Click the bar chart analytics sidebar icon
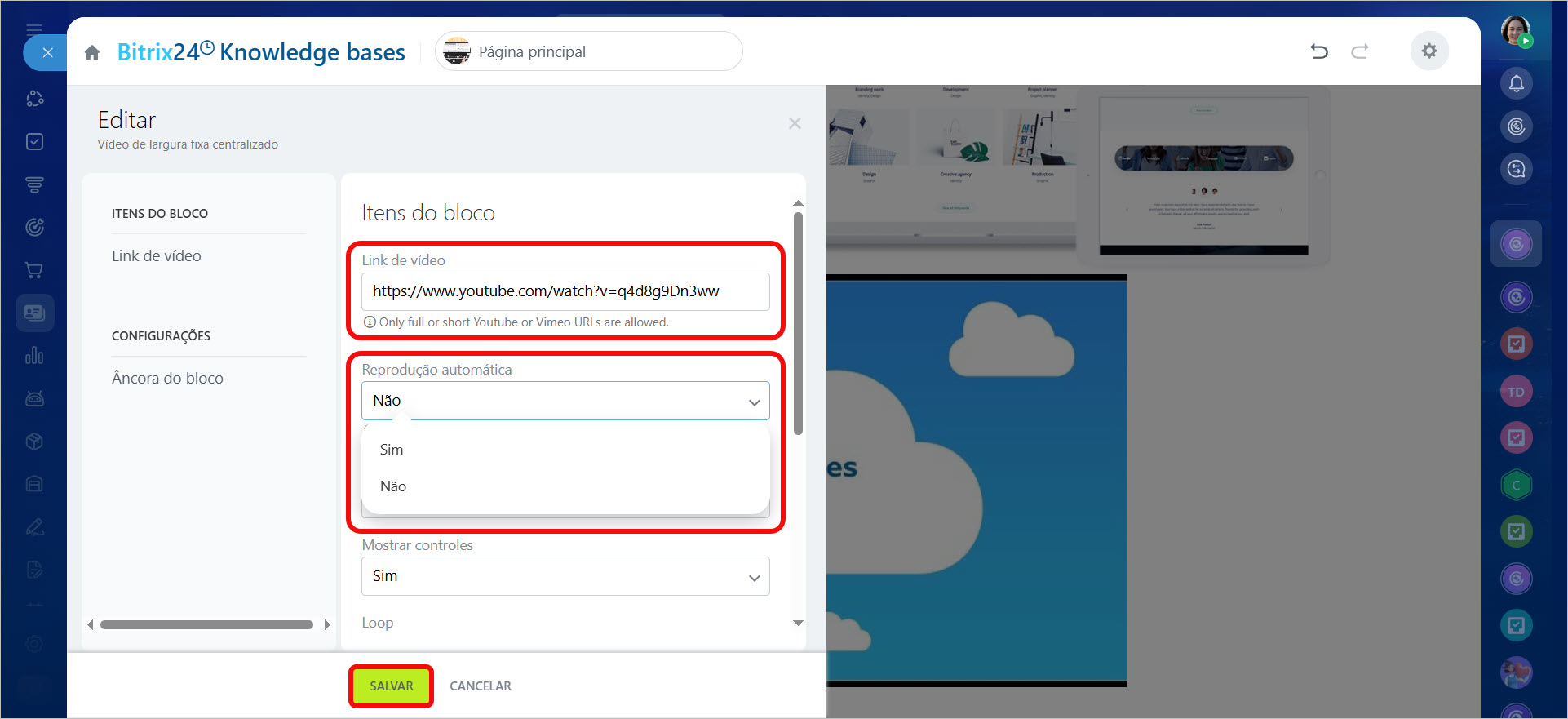Viewport: 1568px width, 719px height. [34, 356]
